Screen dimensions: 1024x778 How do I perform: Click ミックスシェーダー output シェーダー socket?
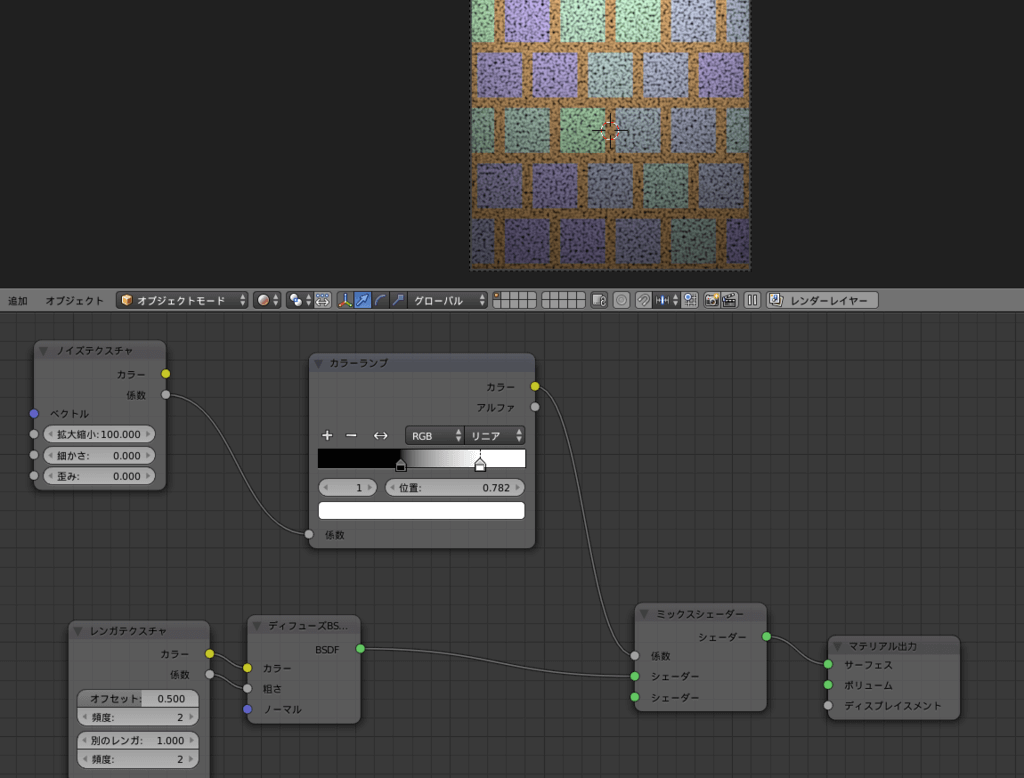click(x=767, y=636)
